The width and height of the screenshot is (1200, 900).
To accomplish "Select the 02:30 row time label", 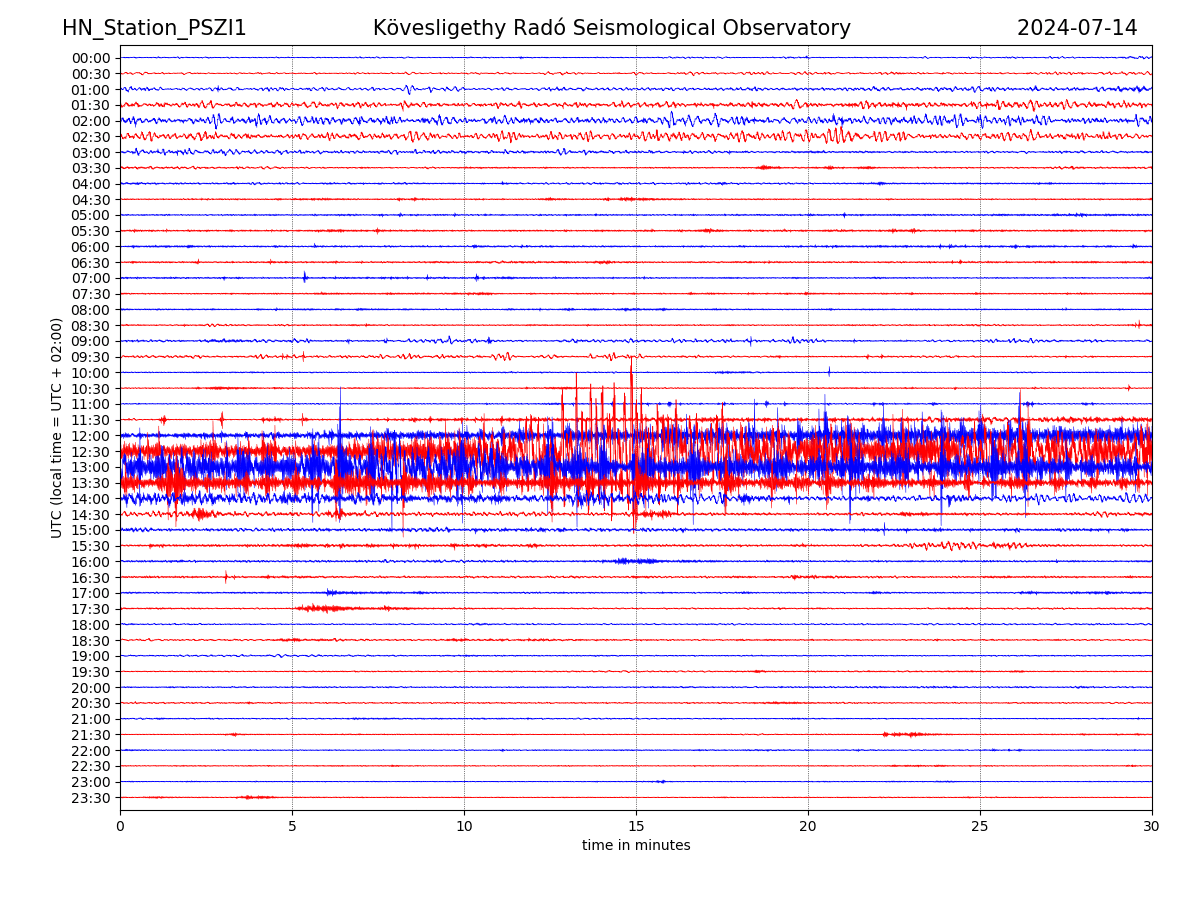I will tap(90, 137).
